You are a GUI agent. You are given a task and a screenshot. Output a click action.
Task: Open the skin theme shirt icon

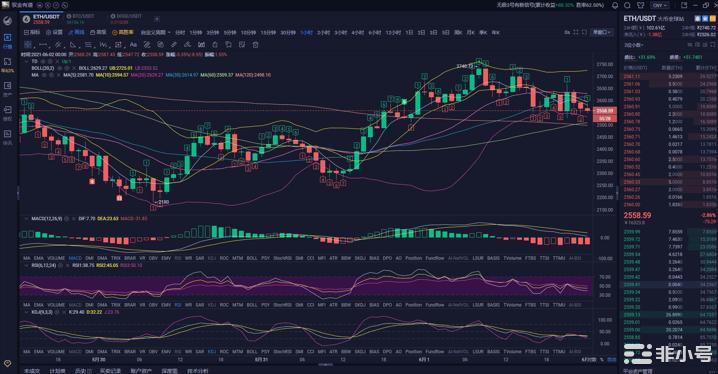tap(641, 5)
